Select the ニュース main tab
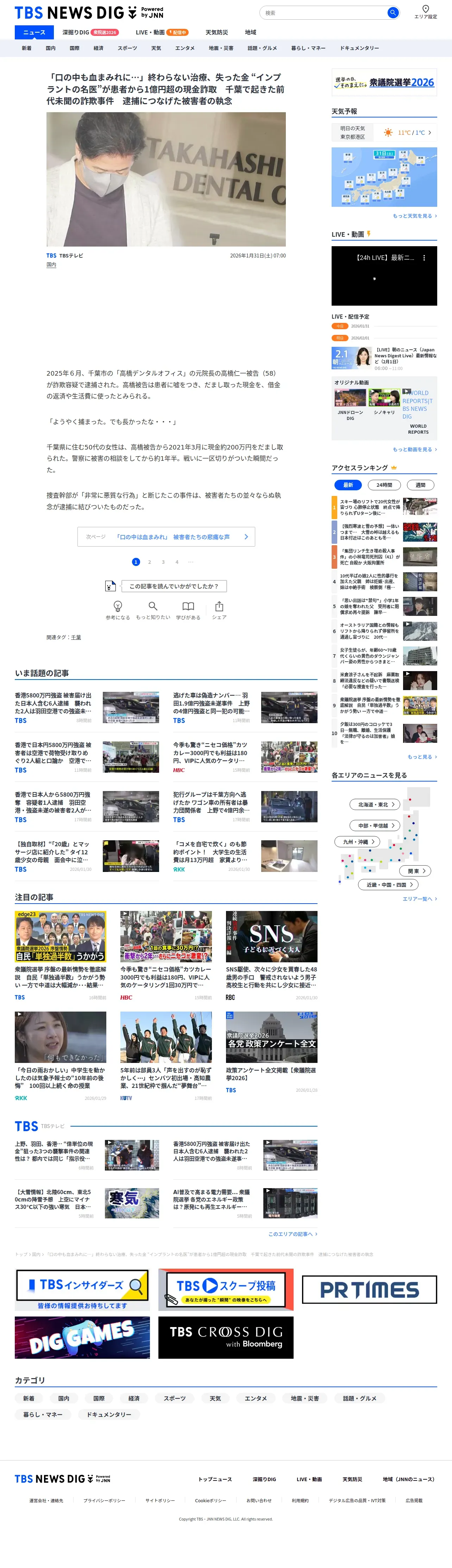 click(x=34, y=32)
